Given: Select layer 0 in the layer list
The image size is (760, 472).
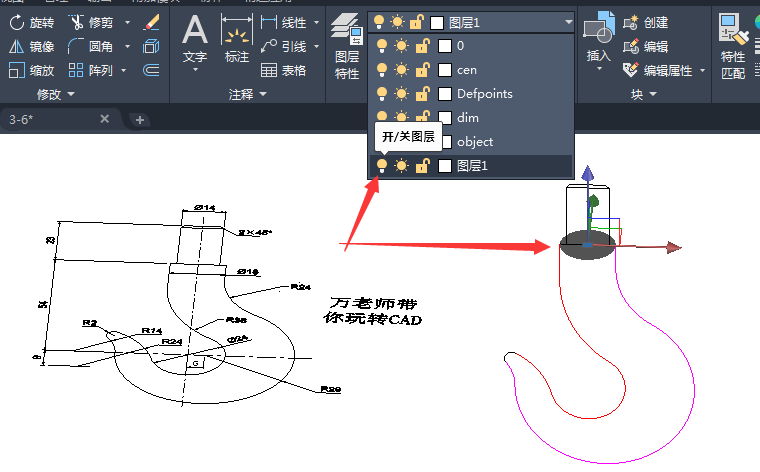Looking at the screenshot, I should click(471, 46).
